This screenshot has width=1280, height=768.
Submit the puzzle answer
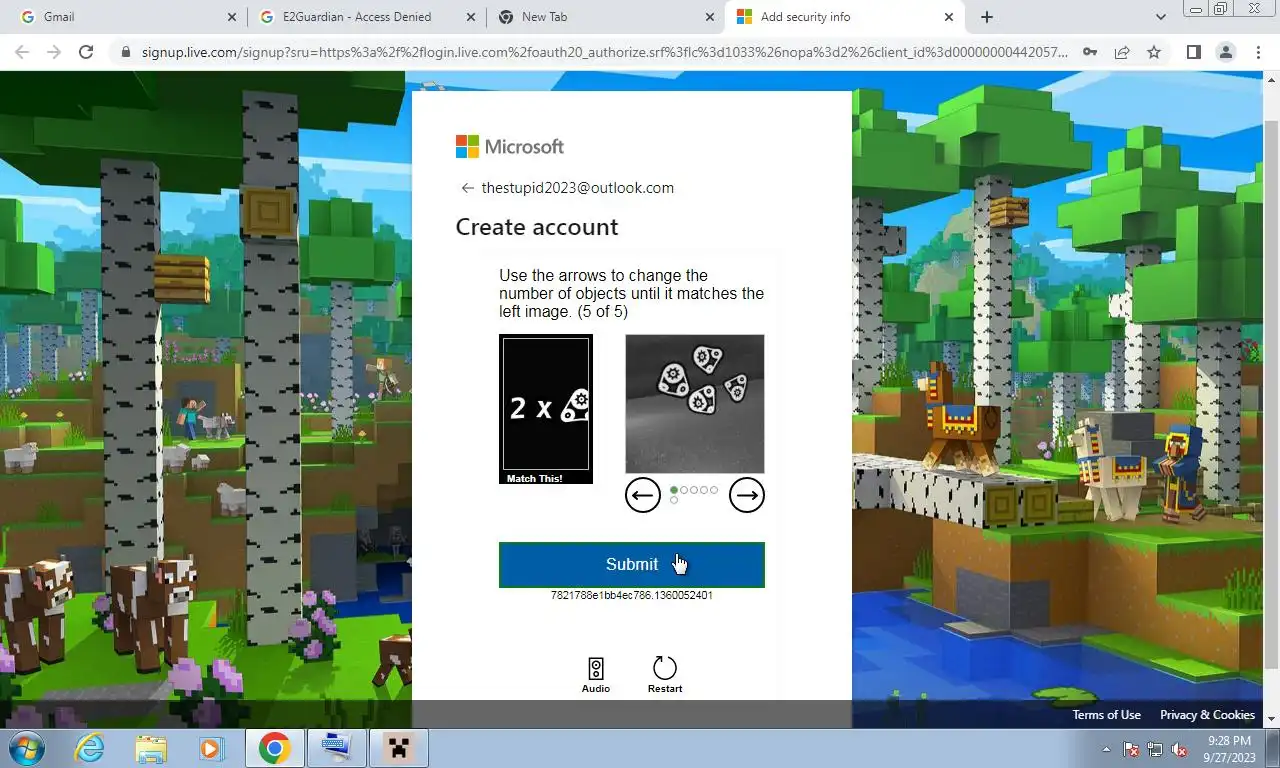(x=632, y=564)
